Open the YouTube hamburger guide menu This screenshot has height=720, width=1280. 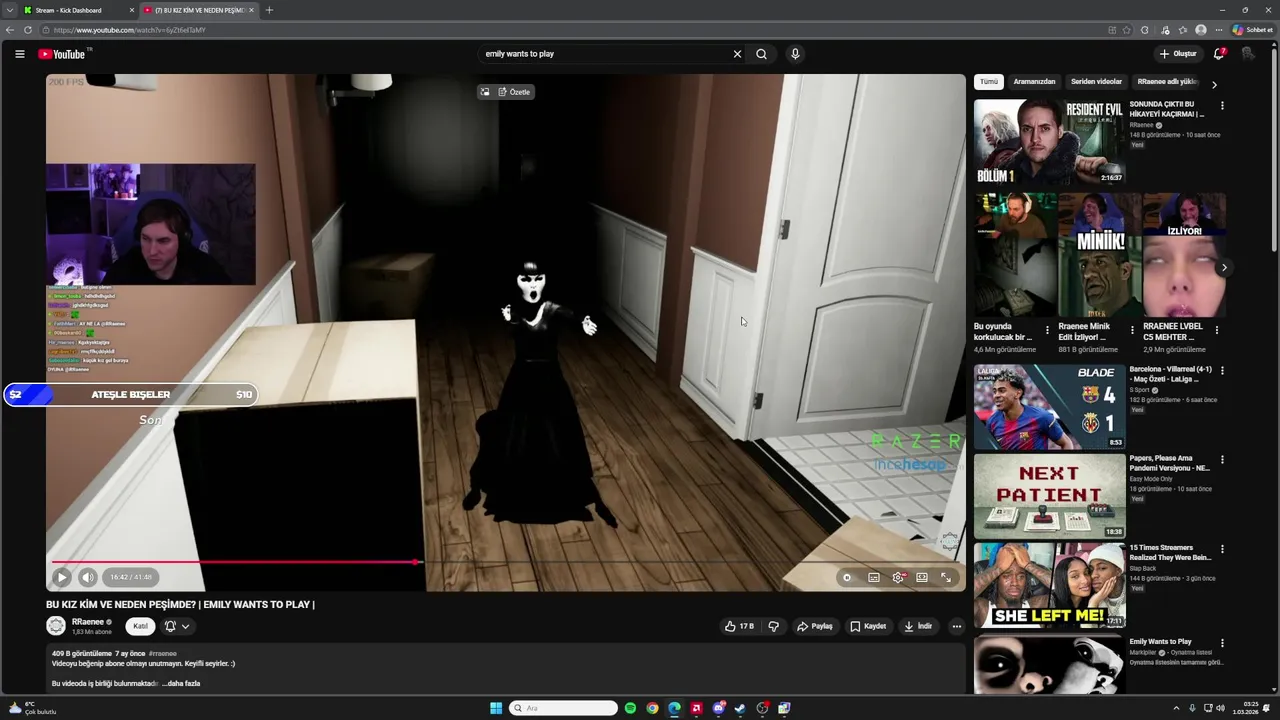20,54
